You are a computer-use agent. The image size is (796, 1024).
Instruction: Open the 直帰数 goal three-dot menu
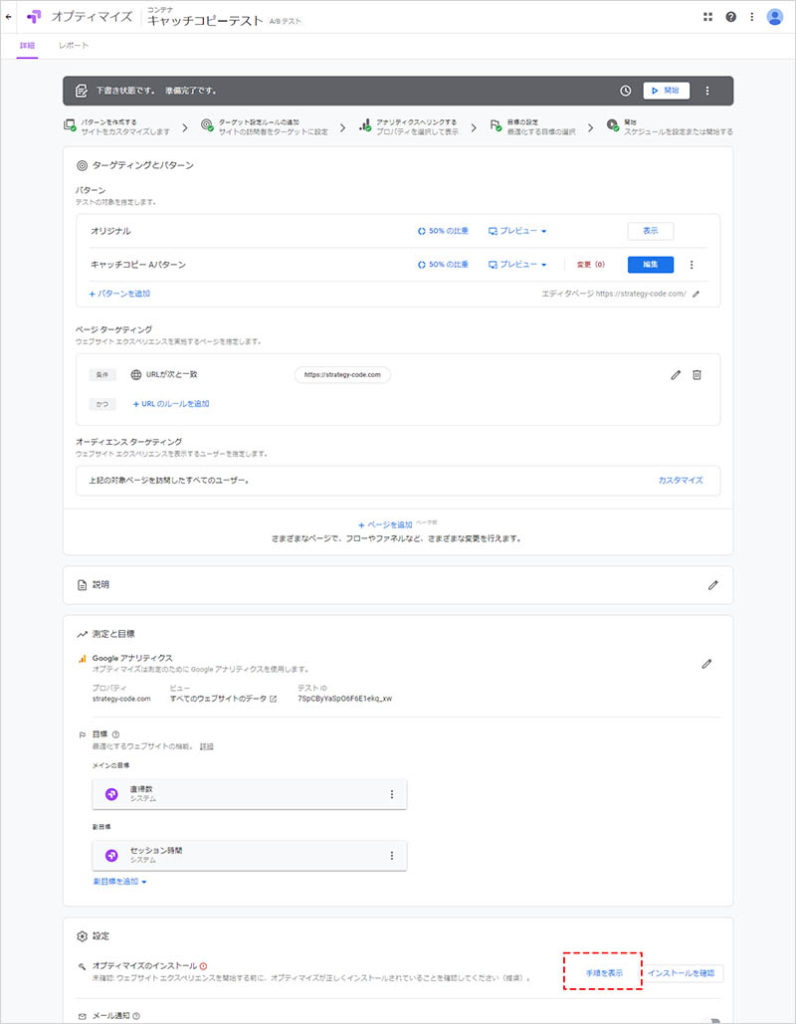391,794
